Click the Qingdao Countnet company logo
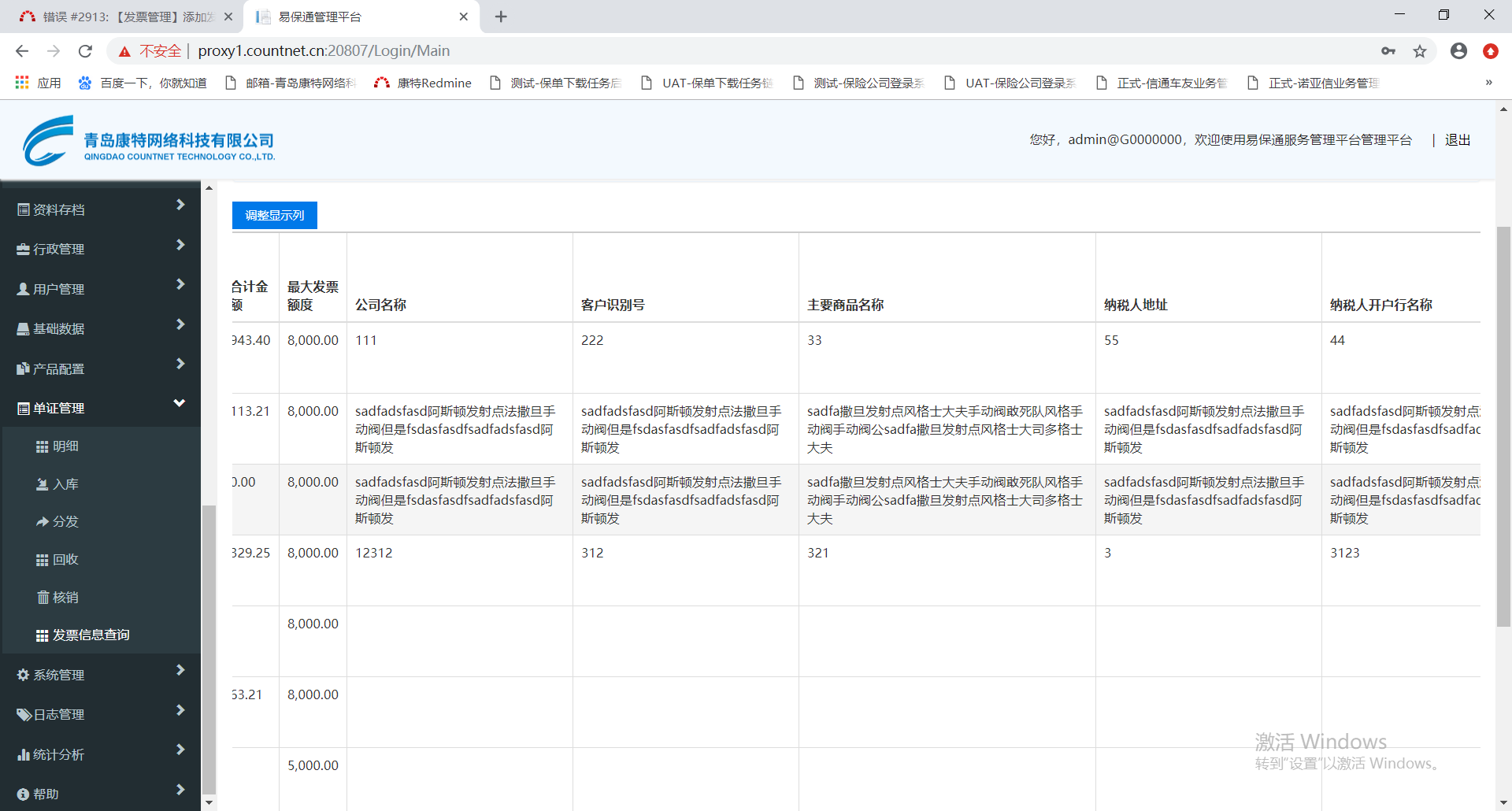The height and width of the screenshot is (811, 1512). (148, 141)
